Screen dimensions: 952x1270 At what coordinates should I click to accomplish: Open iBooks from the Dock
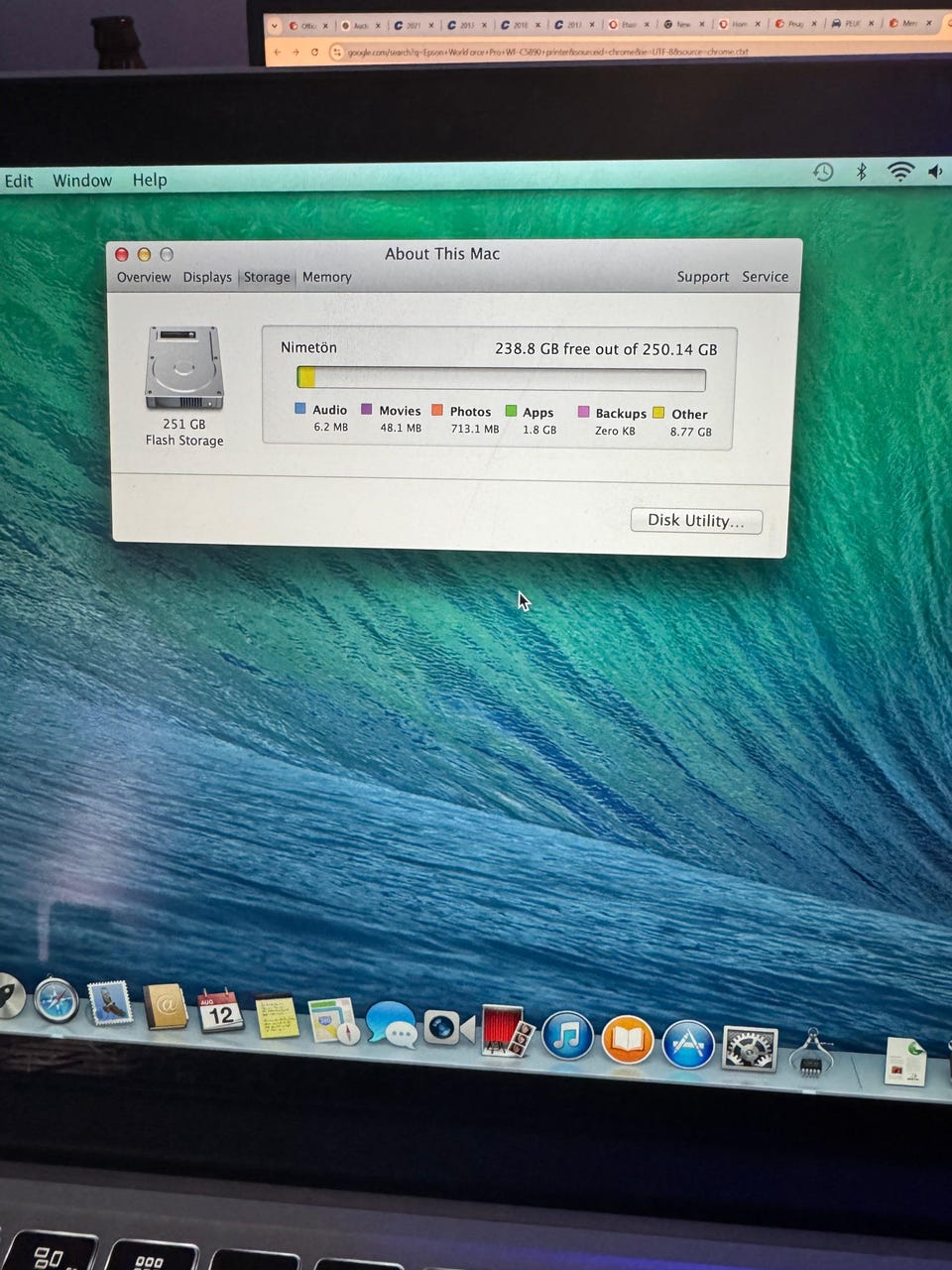coord(628,1040)
